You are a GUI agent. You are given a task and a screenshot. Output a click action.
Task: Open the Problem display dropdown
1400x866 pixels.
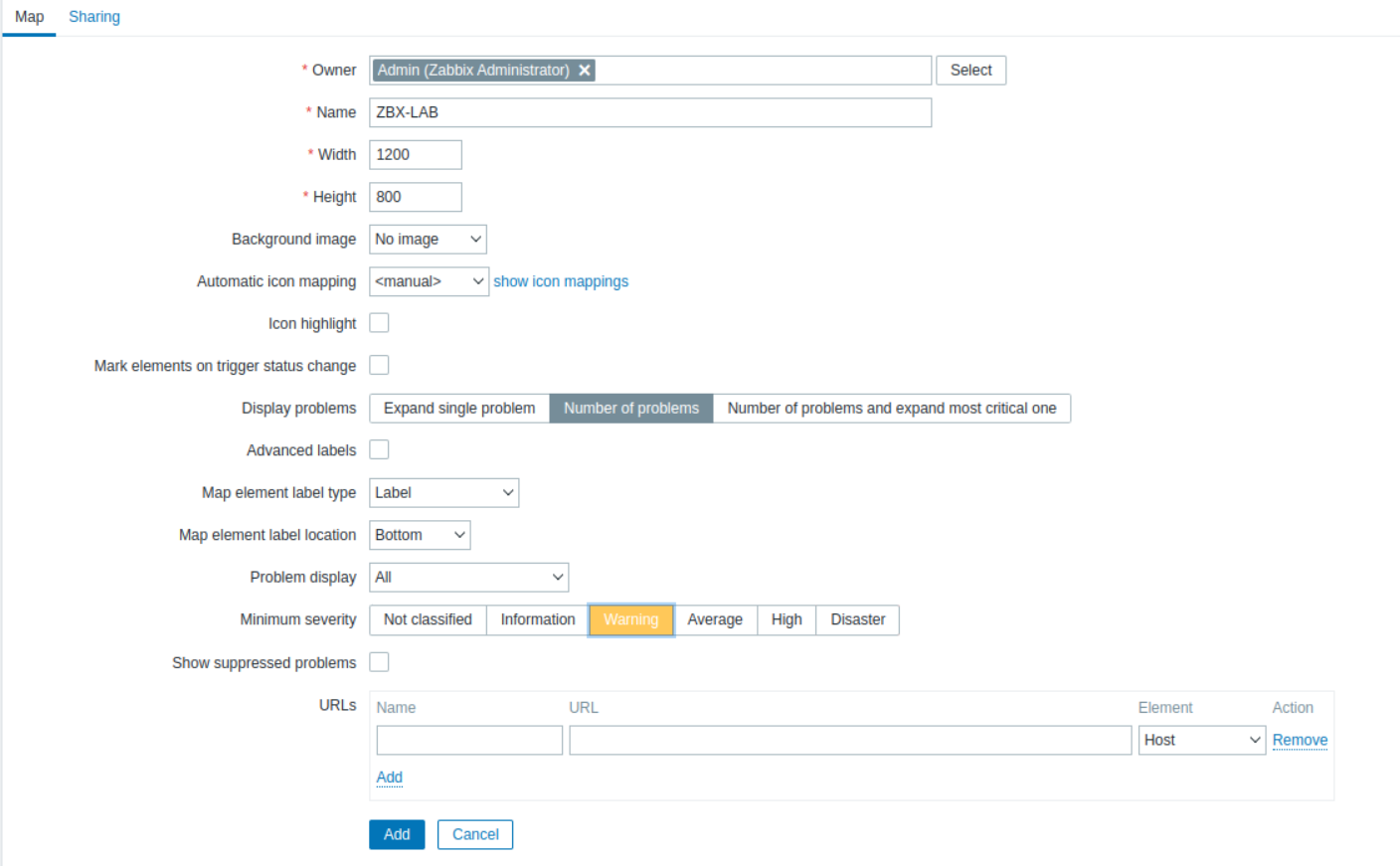tap(469, 578)
